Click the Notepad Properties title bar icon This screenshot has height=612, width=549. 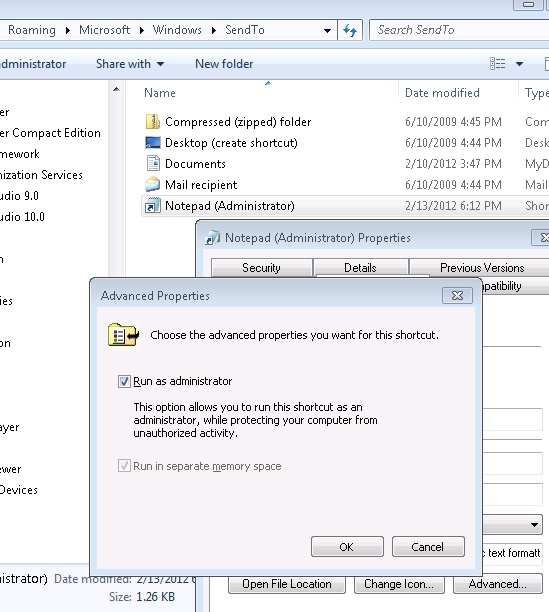click(213, 238)
